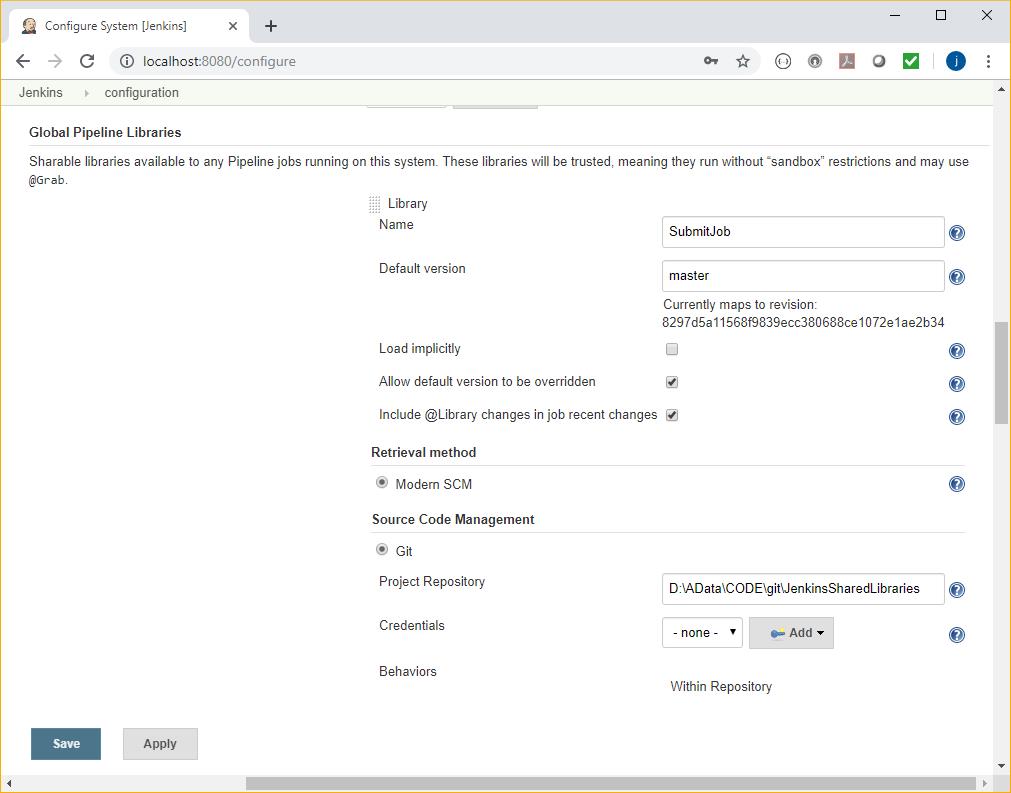Click the Global Pipeline Libraries heading
This screenshot has width=1011, height=793.
coord(105,132)
